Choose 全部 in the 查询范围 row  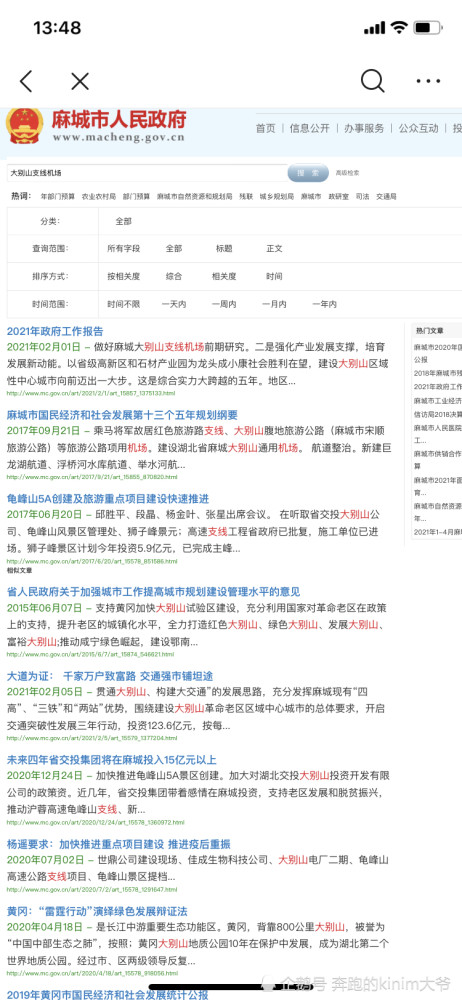[174, 249]
